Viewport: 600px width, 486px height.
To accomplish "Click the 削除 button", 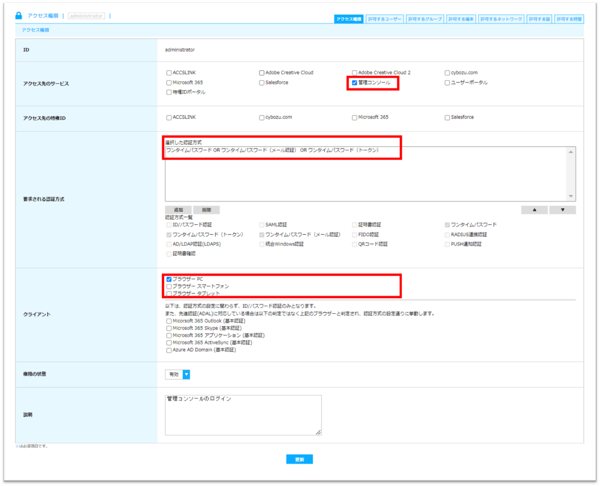I will [207, 210].
